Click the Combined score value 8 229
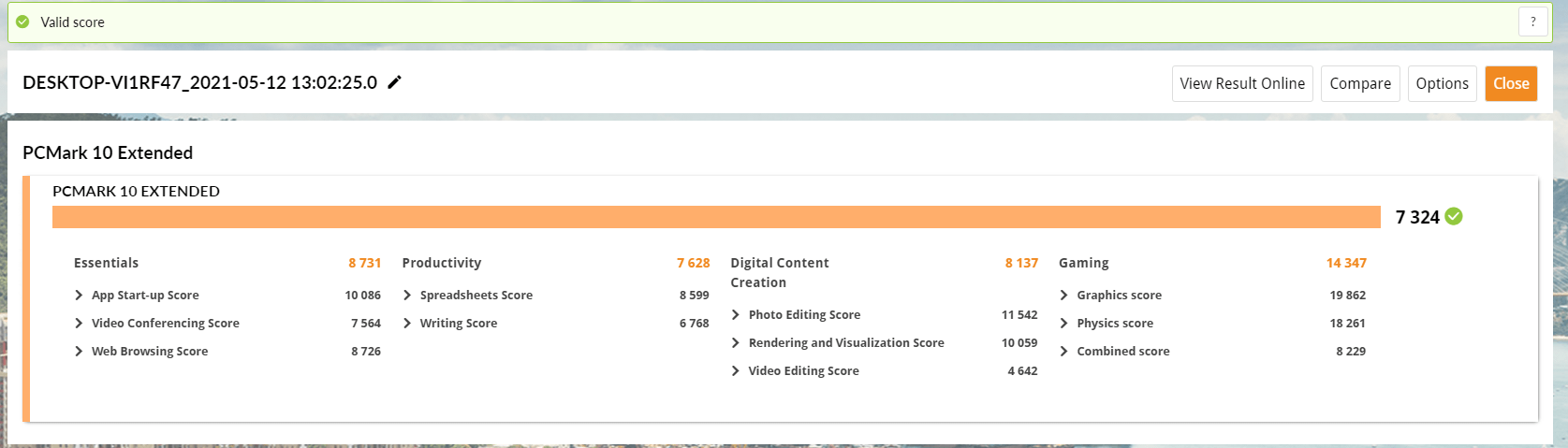This screenshot has height=448, width=1568. [x=1351, y=351]
